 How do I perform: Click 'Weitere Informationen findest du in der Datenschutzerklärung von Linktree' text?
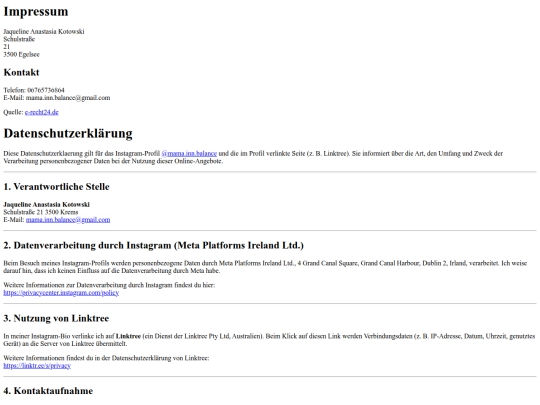pos(106,358)
